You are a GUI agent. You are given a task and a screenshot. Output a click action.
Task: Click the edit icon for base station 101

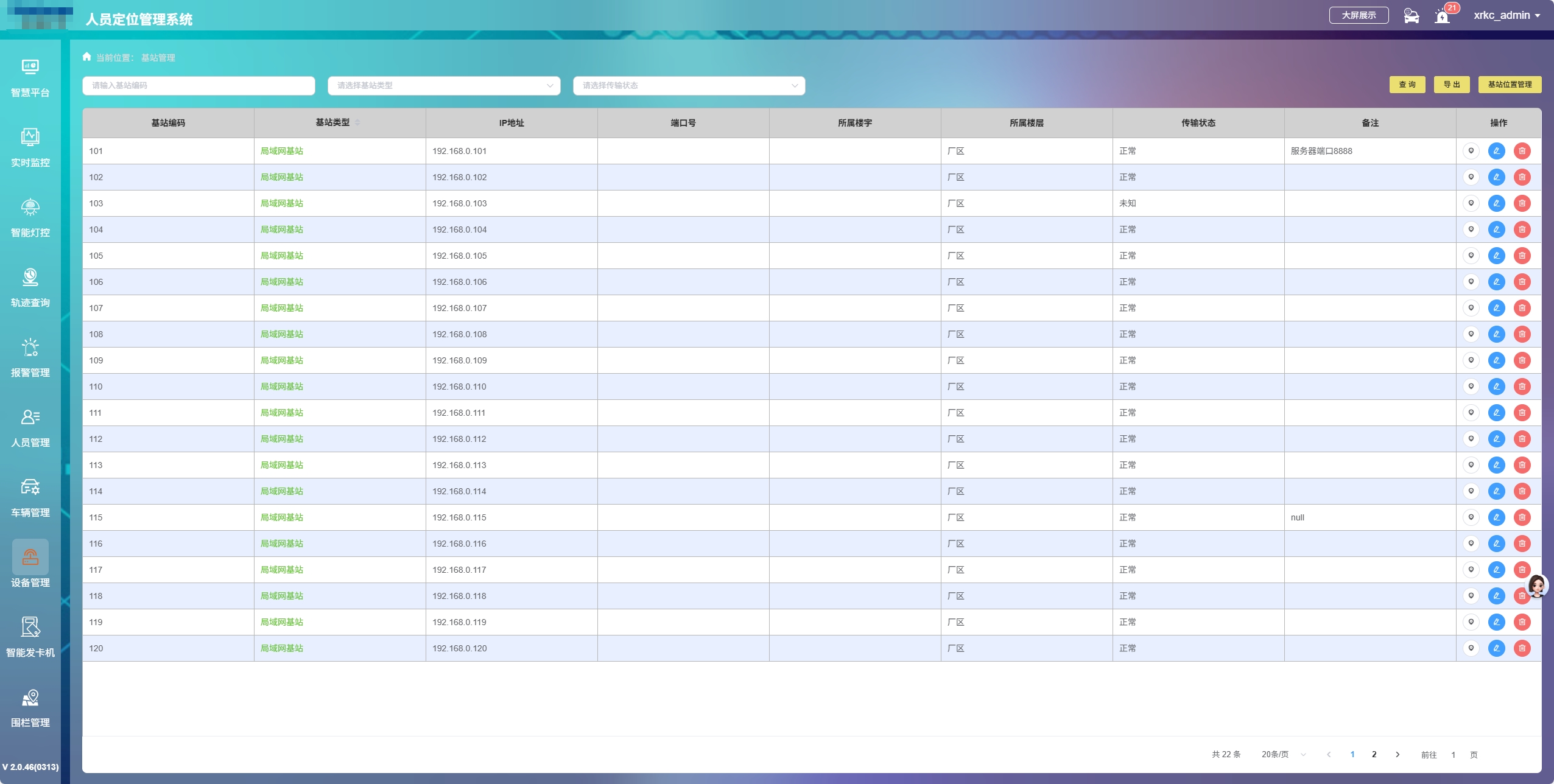(1496, 151)
